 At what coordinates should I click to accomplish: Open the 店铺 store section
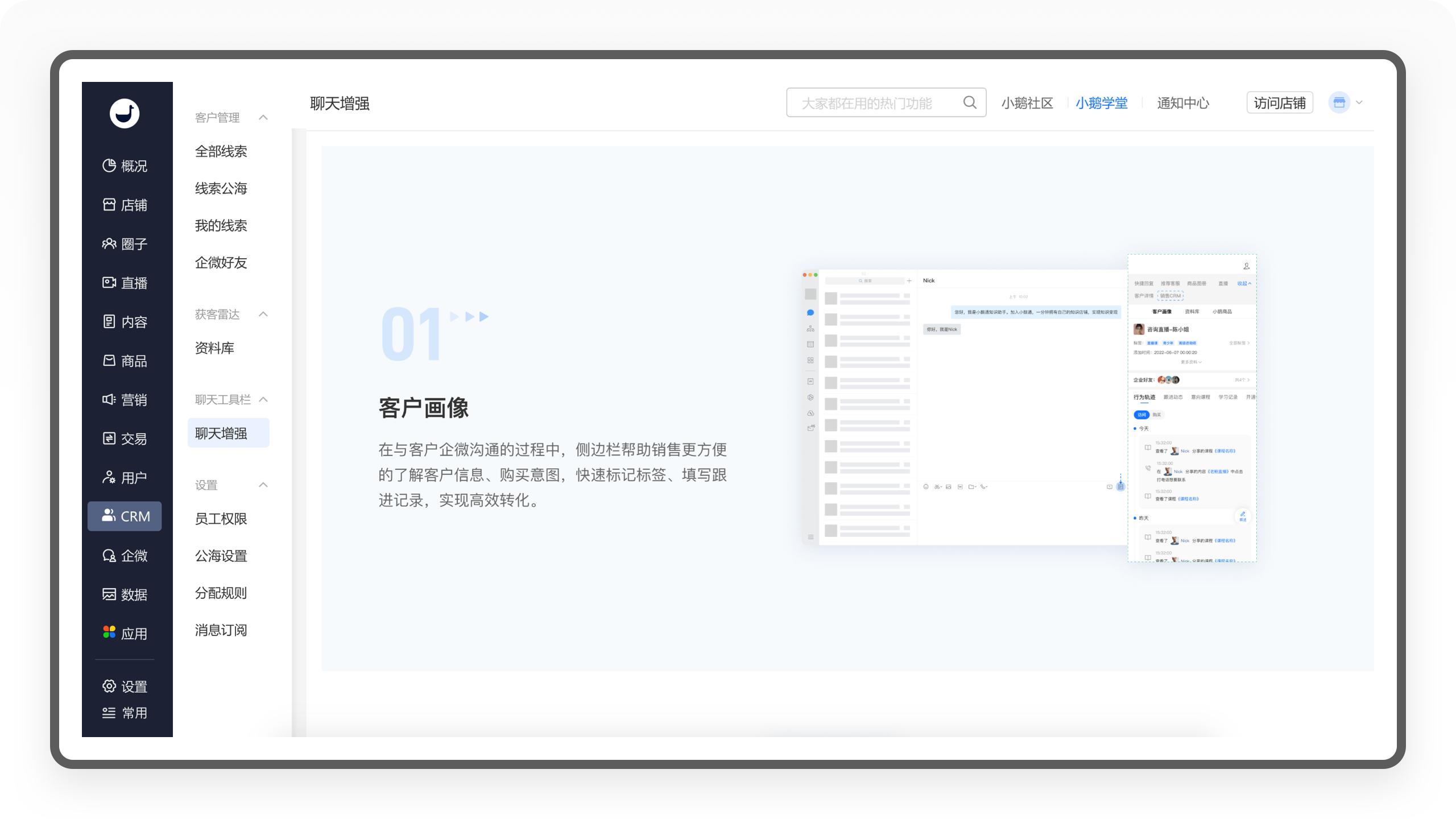point(125,205)
